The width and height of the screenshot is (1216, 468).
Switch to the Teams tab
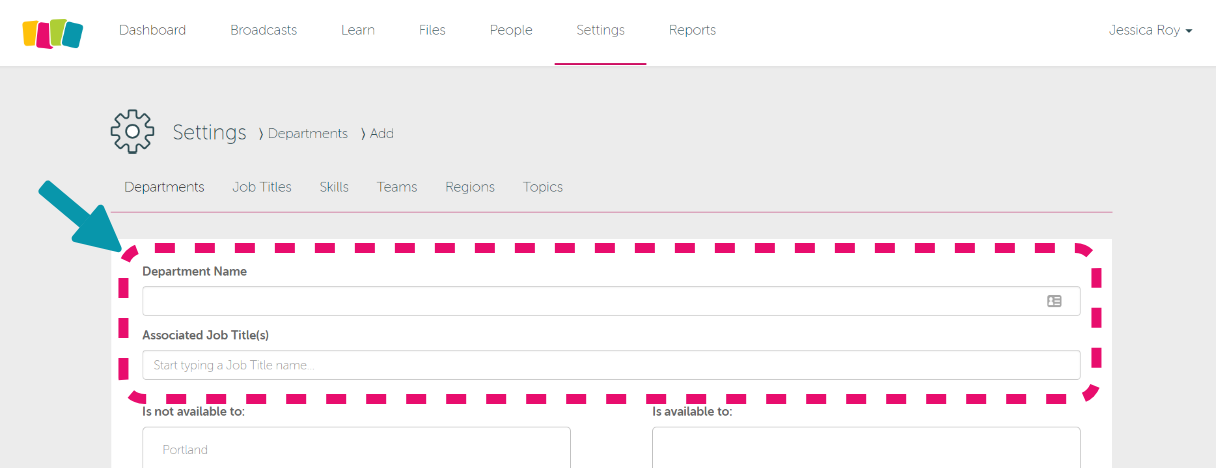(x=397, y=187)
